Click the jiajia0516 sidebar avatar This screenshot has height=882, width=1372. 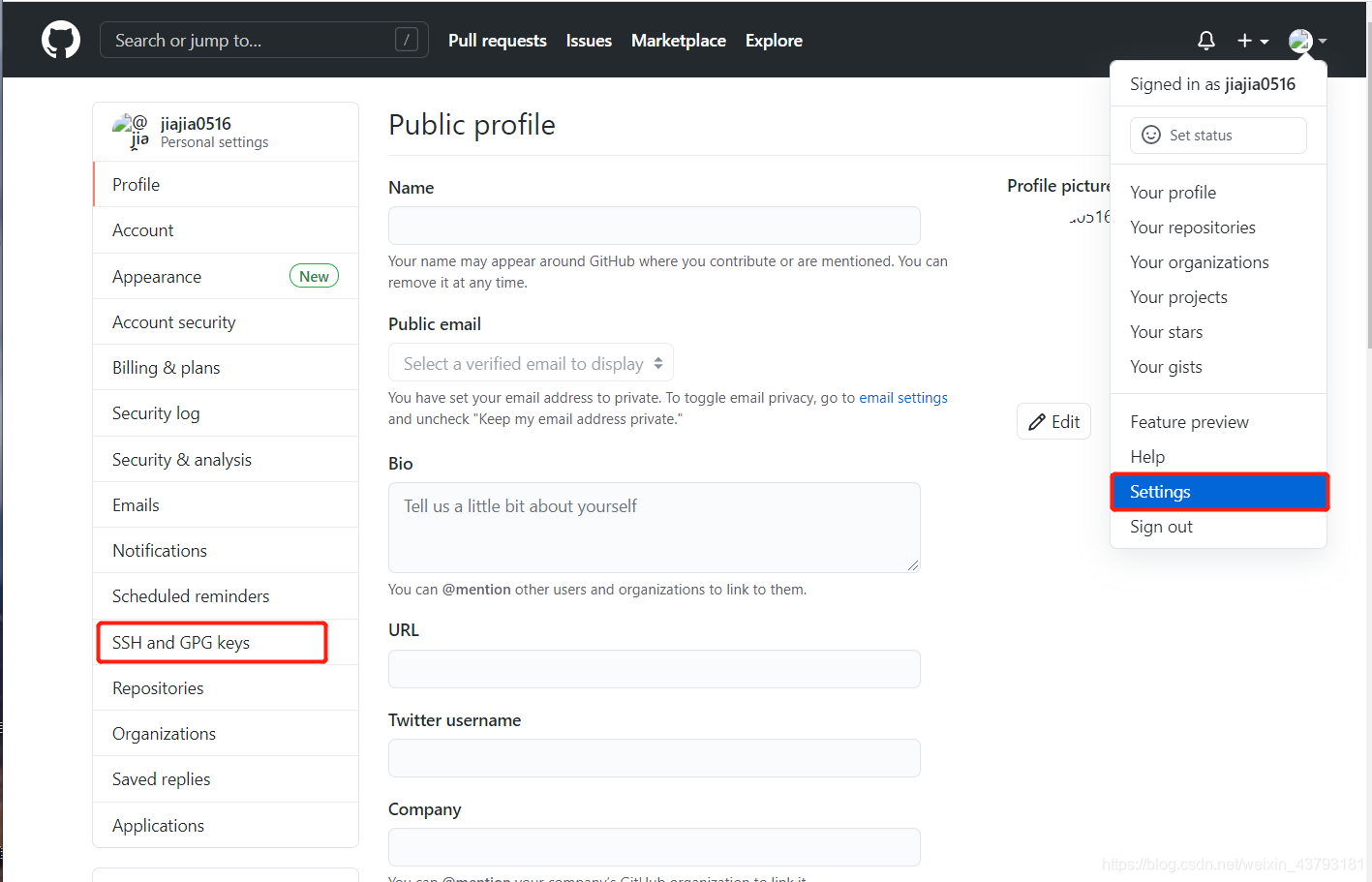click(x=131, y=131)
